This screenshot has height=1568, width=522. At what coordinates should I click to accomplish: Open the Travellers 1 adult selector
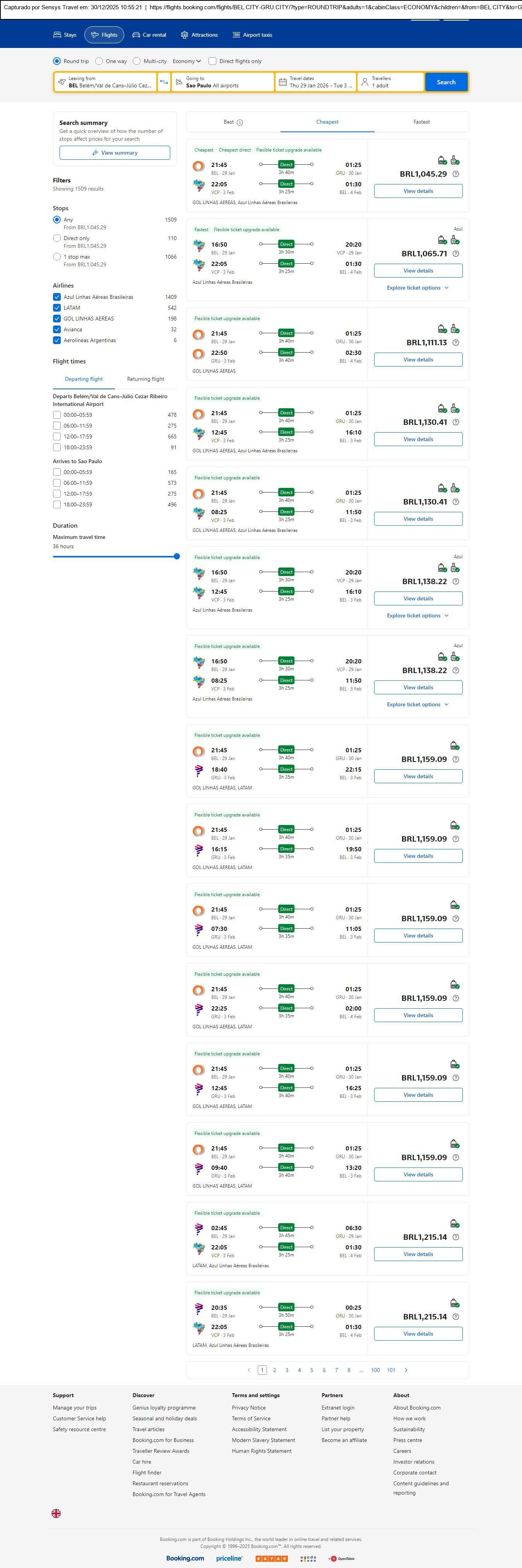(390, 82)
